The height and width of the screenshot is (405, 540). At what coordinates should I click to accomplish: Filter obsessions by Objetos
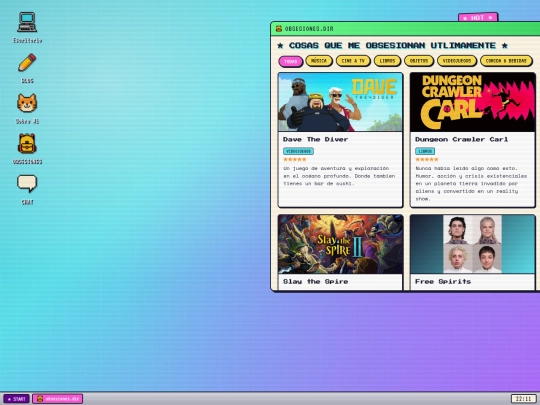(x=419, y=61)
